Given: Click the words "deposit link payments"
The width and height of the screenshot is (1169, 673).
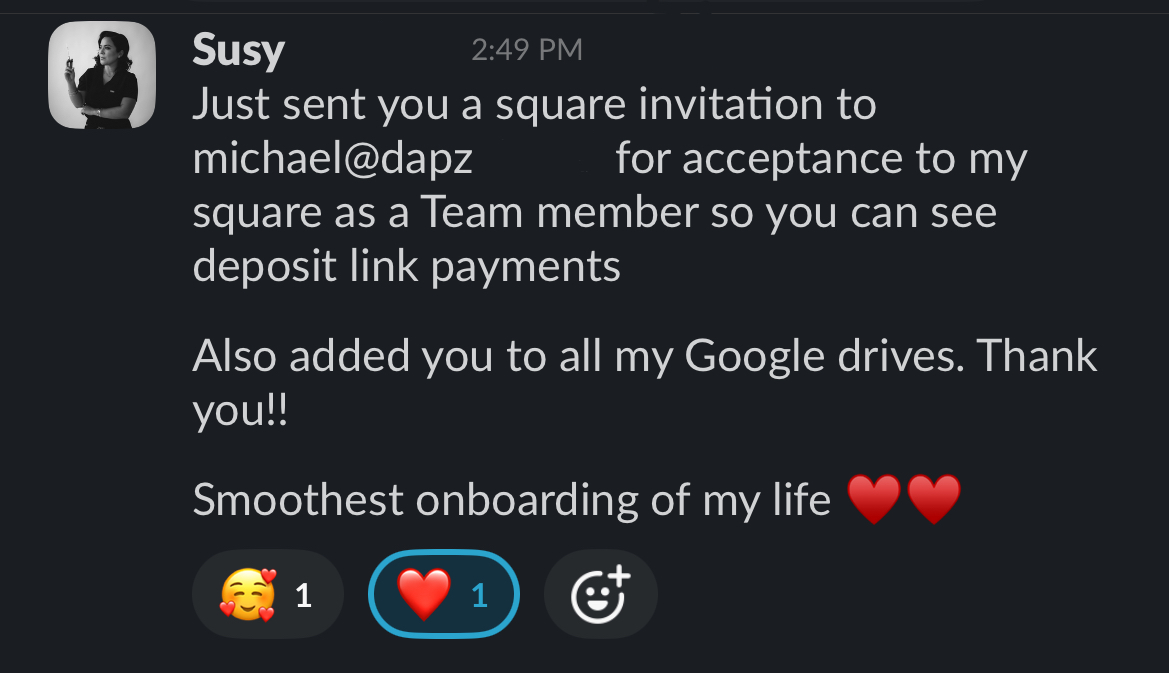Looking at the screenshot, I should [x=406, y=266].
